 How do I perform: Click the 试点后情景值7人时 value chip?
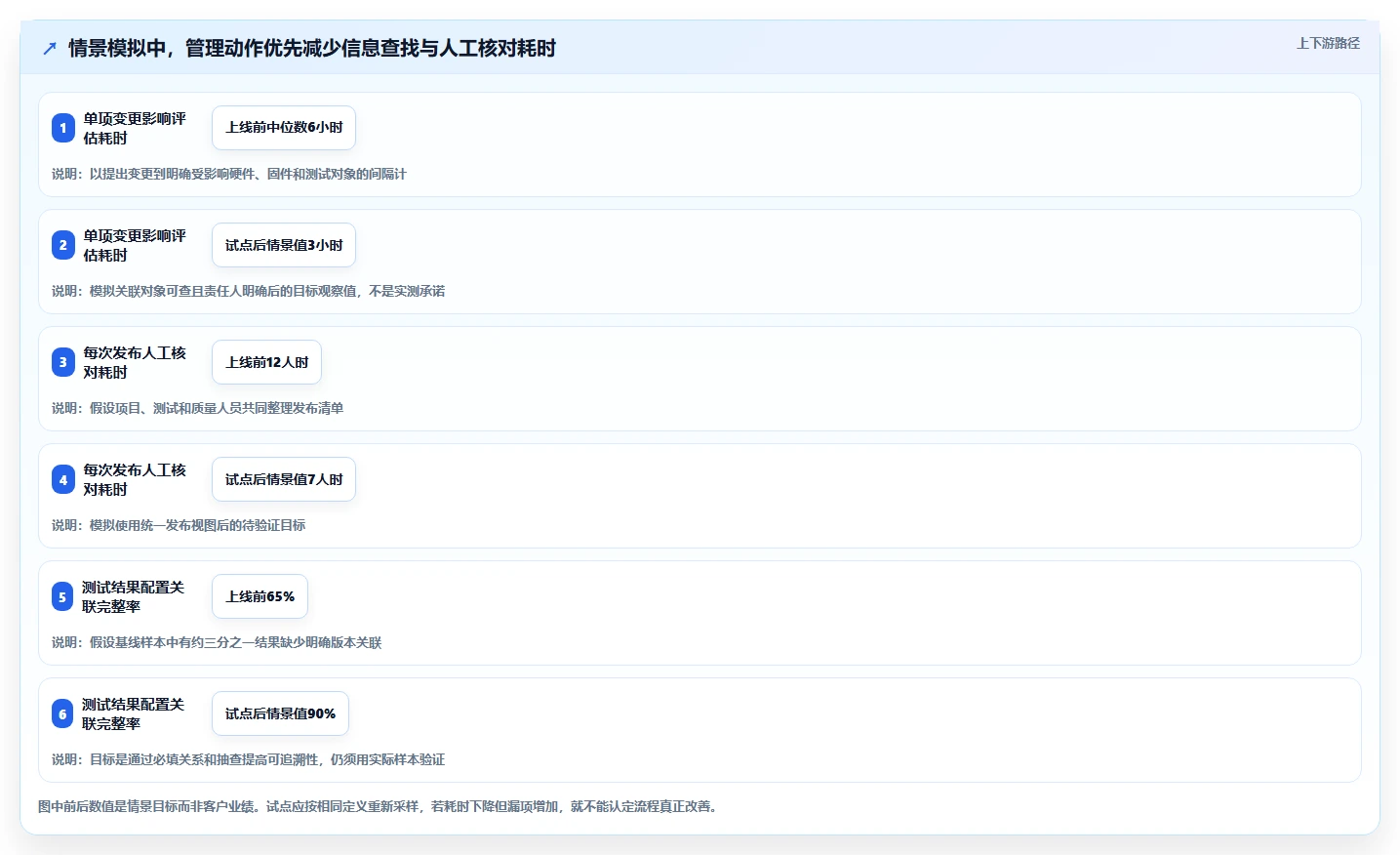[x=284, y=479]
